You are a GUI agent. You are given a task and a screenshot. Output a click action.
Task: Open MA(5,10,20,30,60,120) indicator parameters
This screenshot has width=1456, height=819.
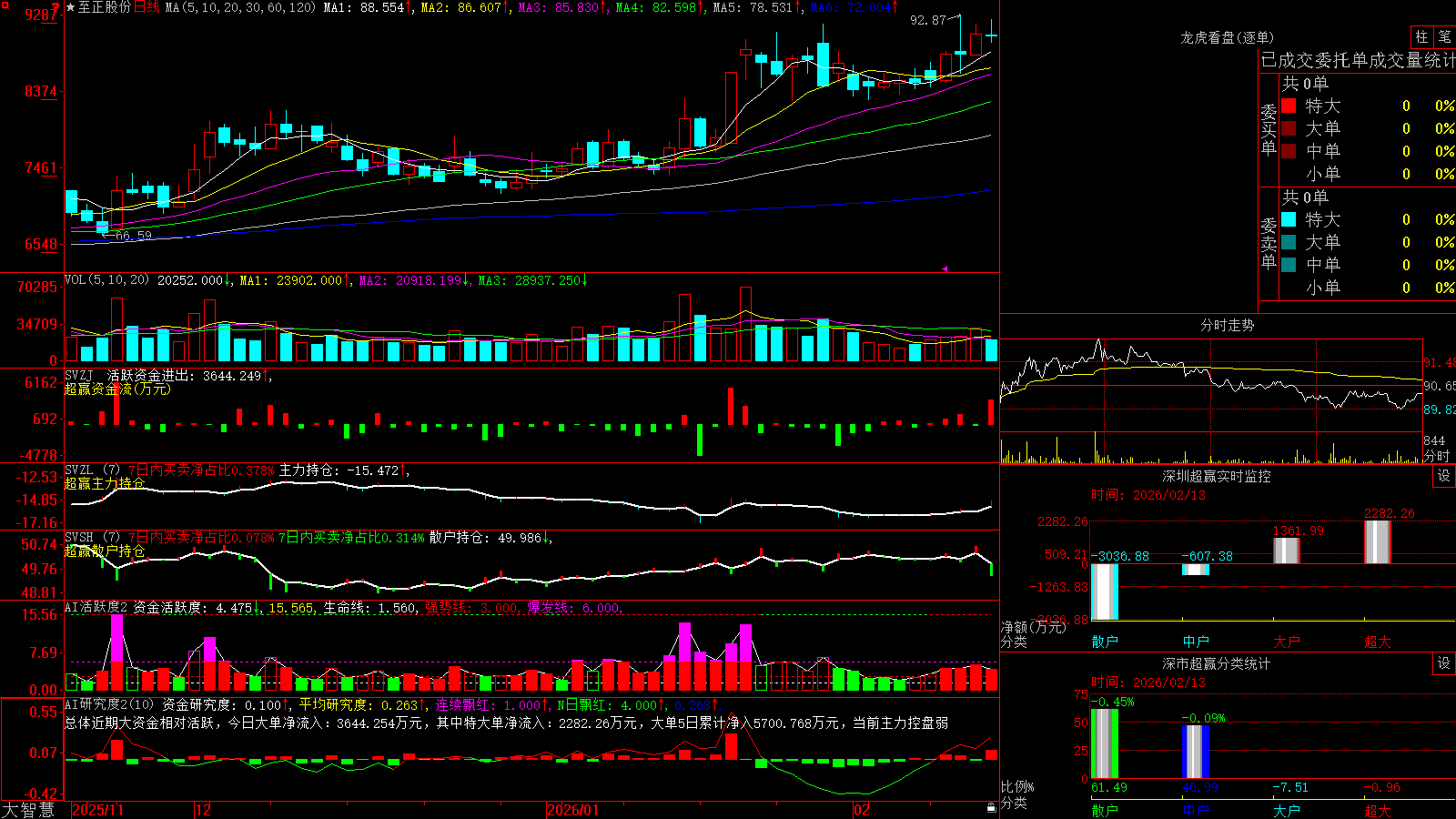tap(240, 7)
